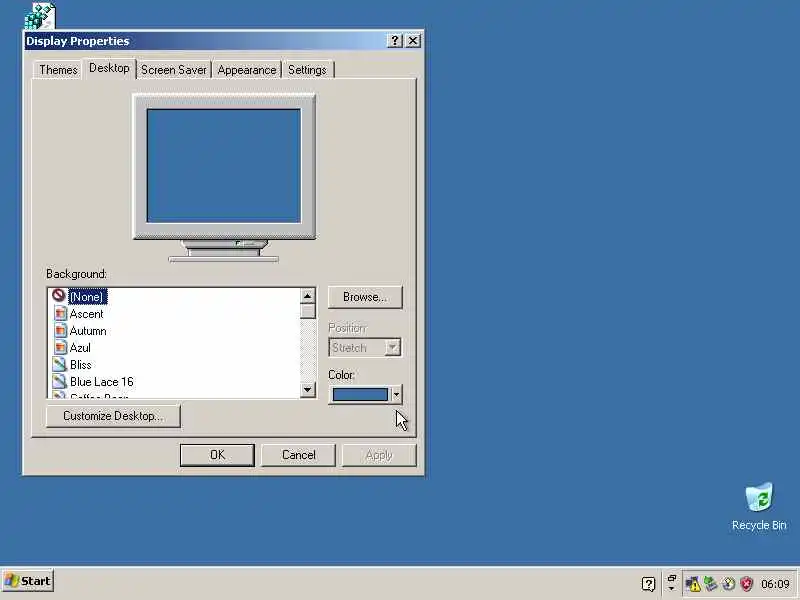Click the Cancel button
This screenshot has width=800, height=600.
pyautogui.click(x=298, y=455)
